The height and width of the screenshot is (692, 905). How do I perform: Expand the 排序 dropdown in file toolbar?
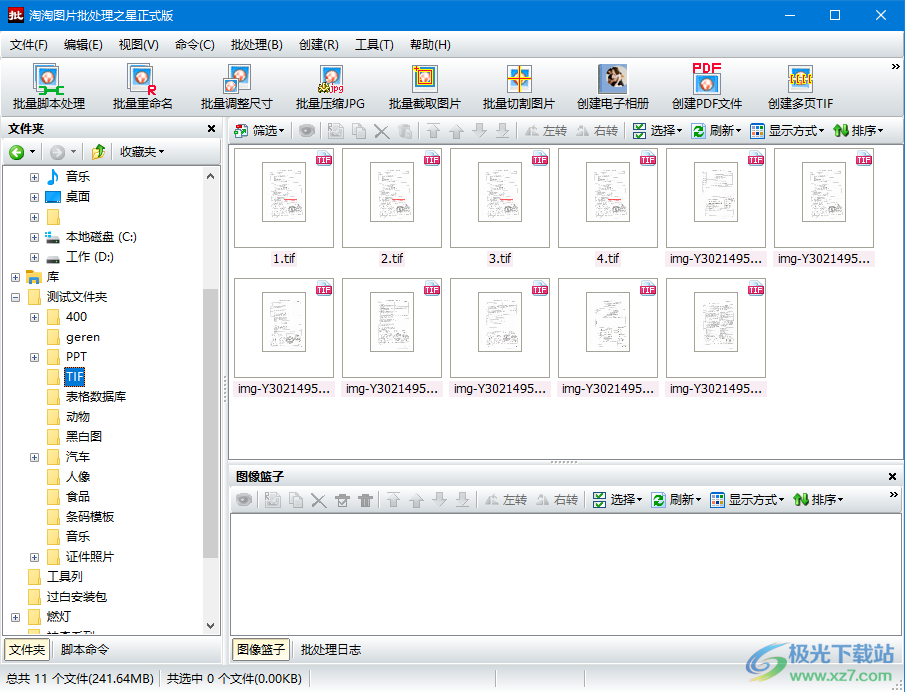click(858, 131)
